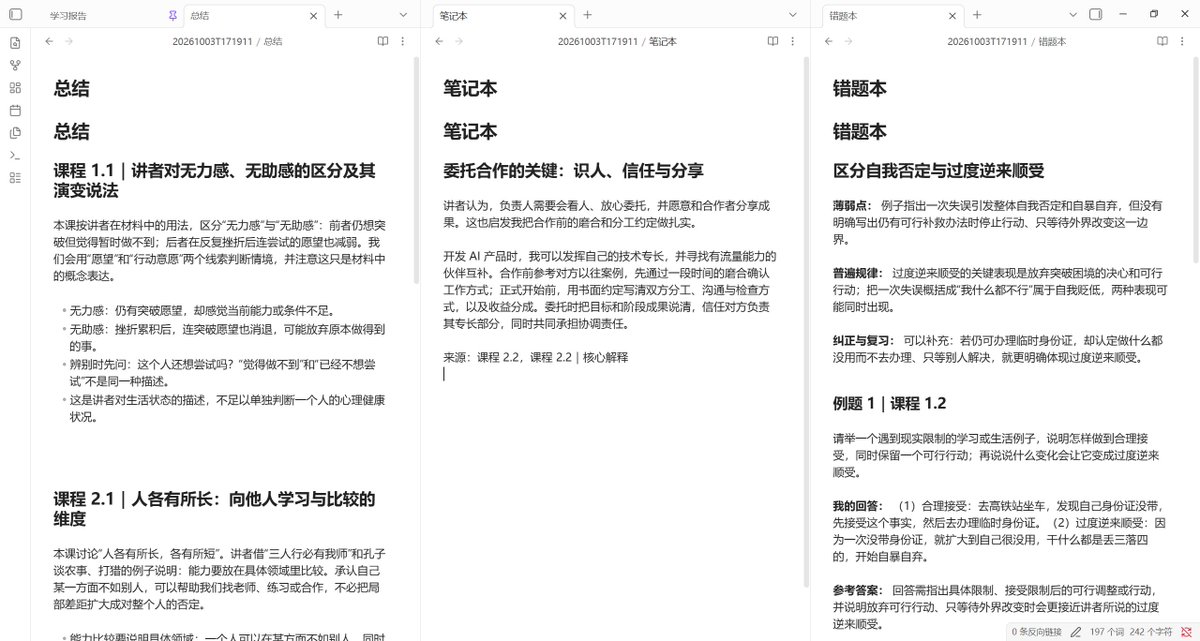Select the 总结 tab
The height and width of the screenshot is (641, 1200).
pyautogui.click(x=255, y=15)
